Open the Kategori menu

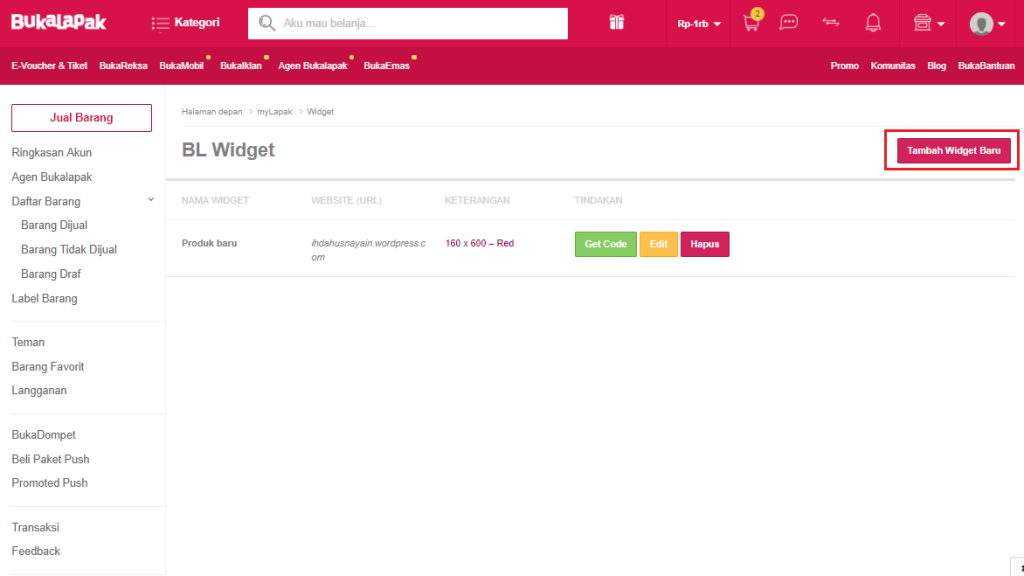click(185, 23)
